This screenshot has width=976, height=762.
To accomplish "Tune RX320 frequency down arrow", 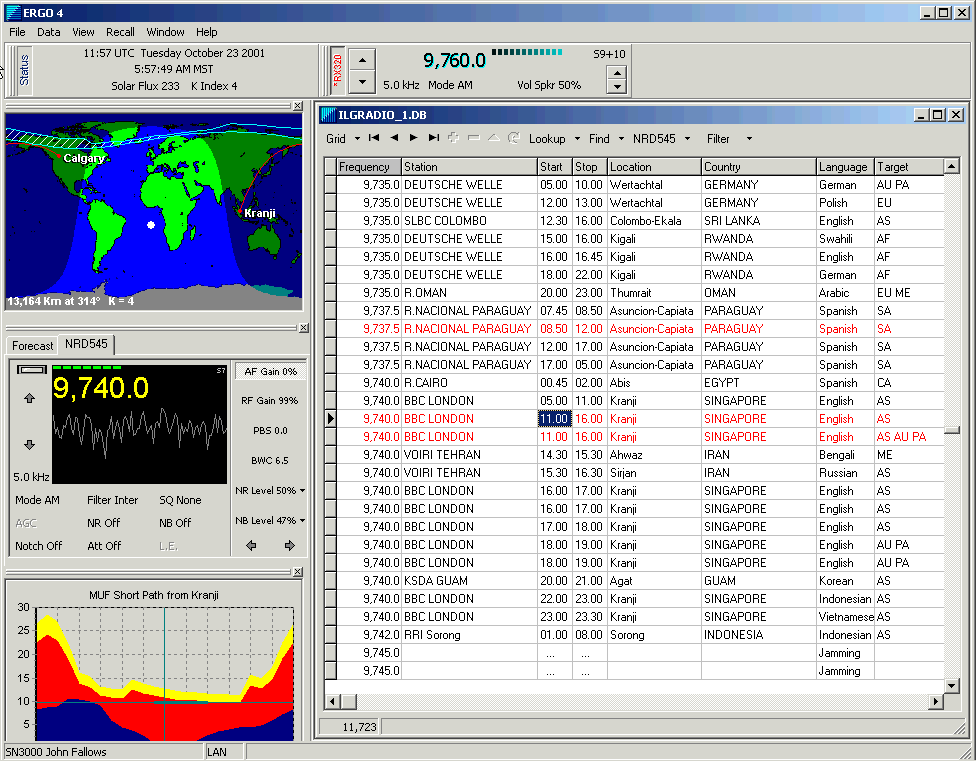I will (x=362, y=82).
